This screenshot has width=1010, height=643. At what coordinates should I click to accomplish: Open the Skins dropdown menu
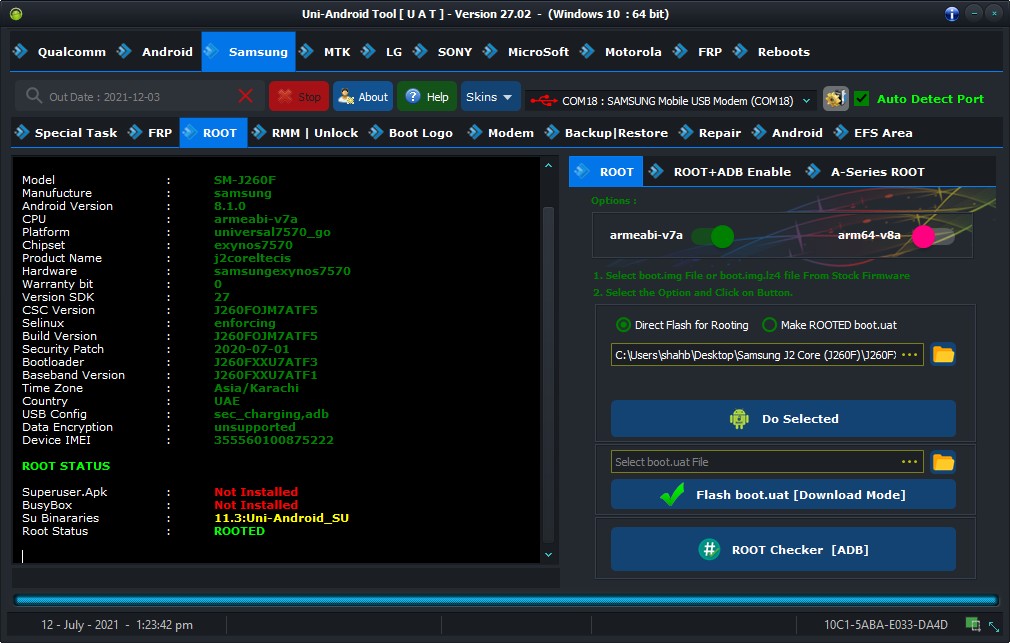pos(490,97)
